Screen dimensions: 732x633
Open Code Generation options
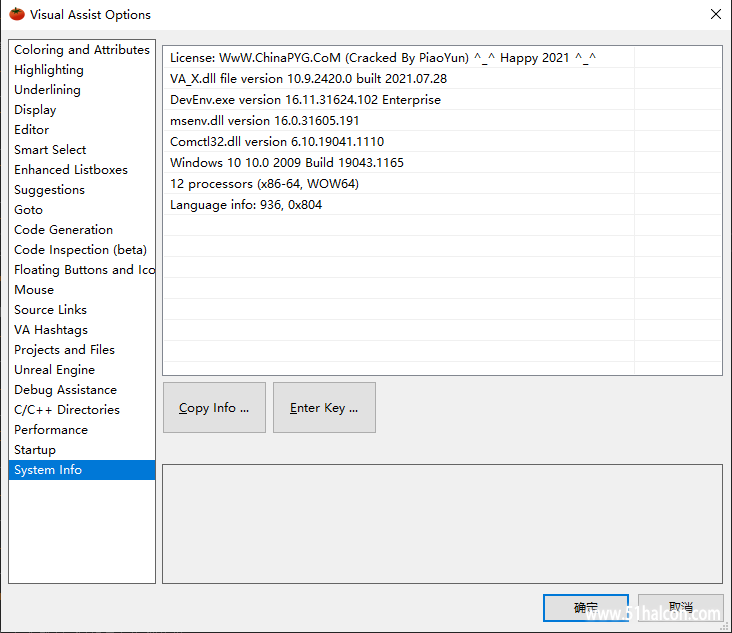[82, 230]
